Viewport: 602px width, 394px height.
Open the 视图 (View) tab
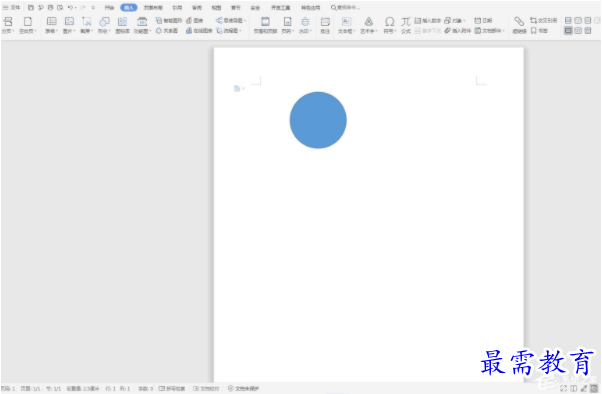pos(217,7)
